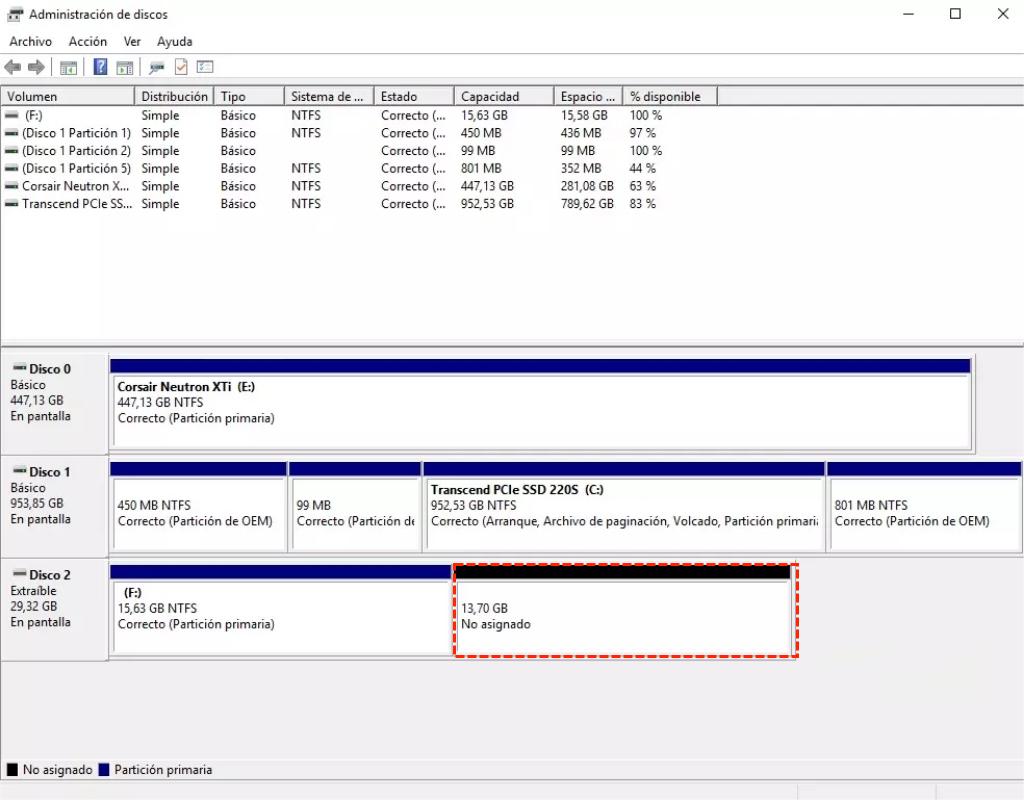This screenshot has width=1024, height=800.
Task: Click the 447,13 GB capacity cell
Action: pos(487,186)
